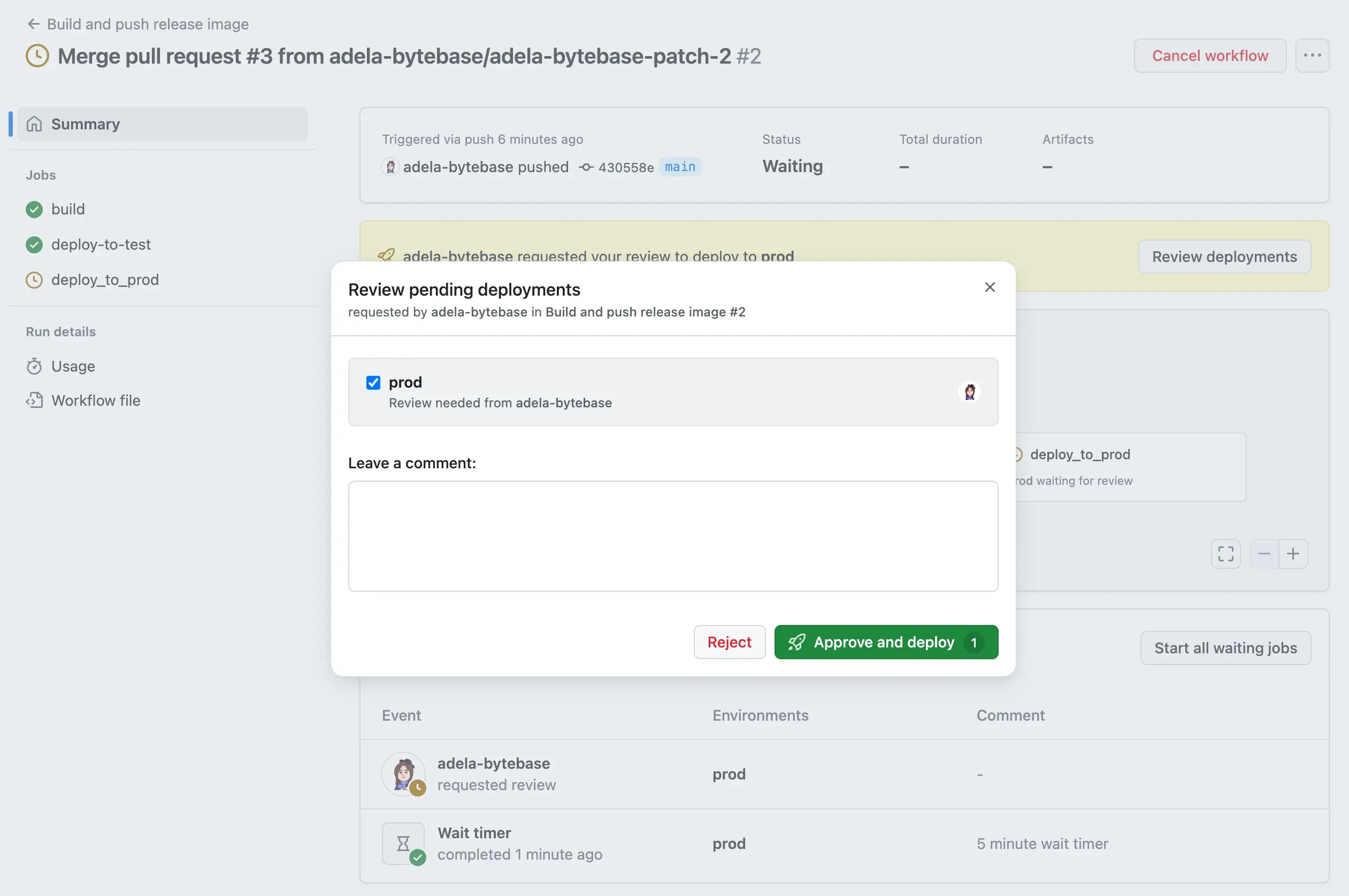
Task: Zoom in the workflow graph
Action: tap(1293, 553)
